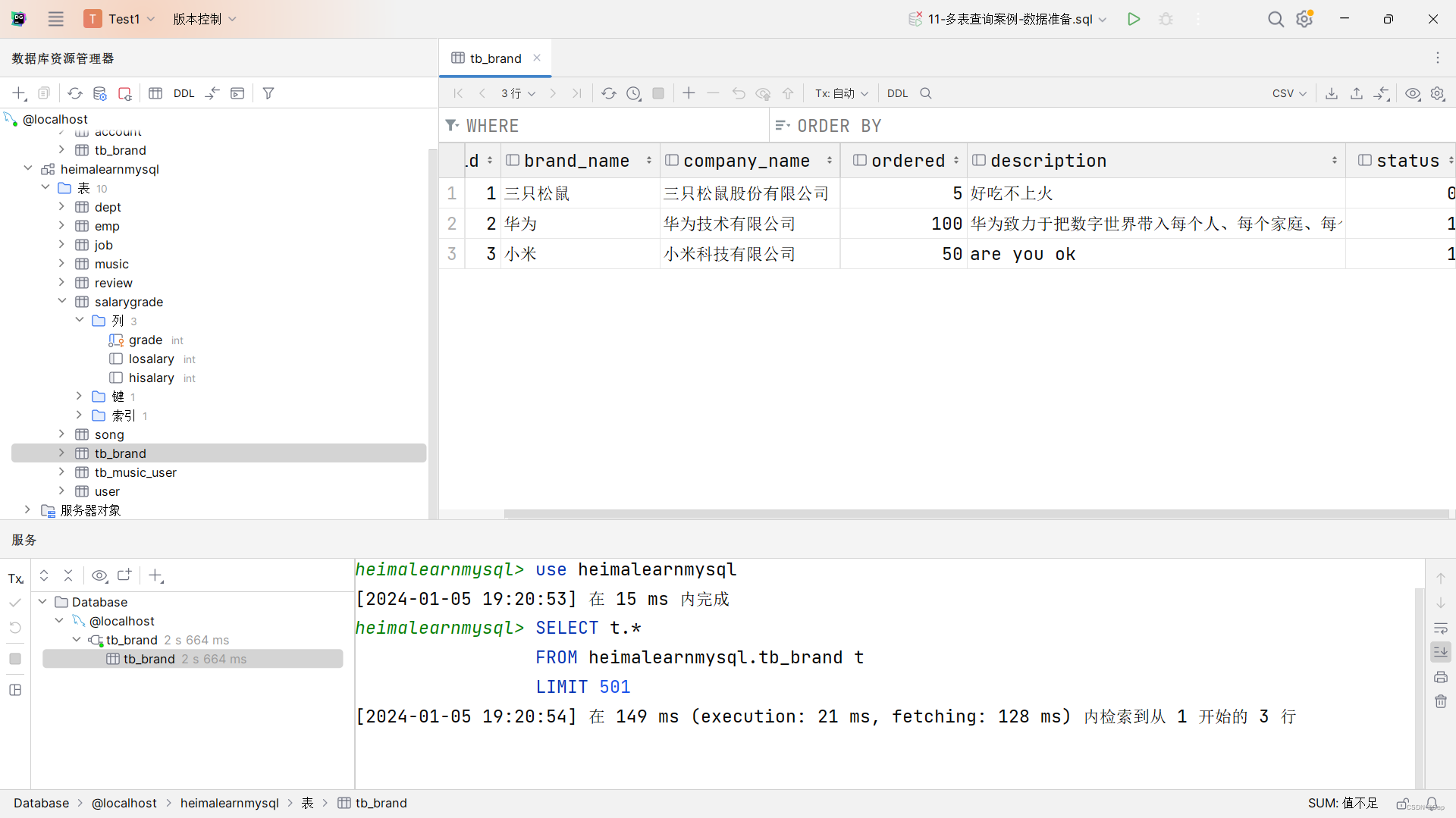Click the stop/disconnect data source icon
The width and height of the screenshot is (1456, 818).
tap(124, 93)
